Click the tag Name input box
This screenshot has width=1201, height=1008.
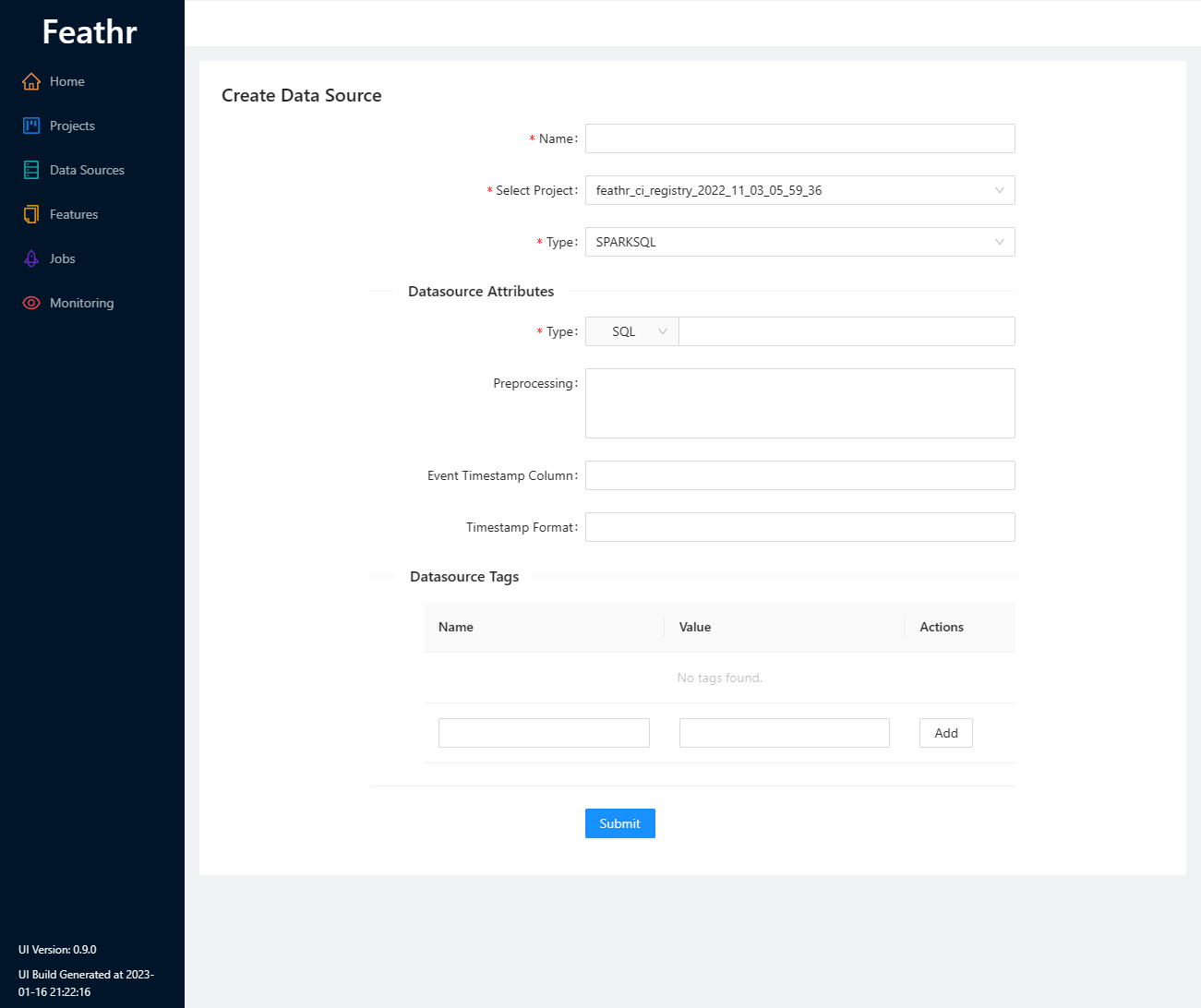(544, 733)
